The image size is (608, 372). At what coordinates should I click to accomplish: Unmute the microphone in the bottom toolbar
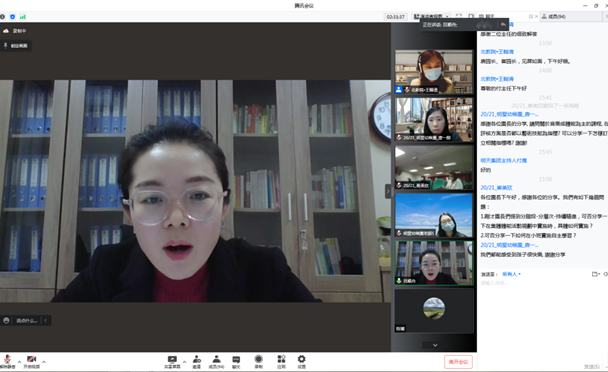[x=7, y=361]
